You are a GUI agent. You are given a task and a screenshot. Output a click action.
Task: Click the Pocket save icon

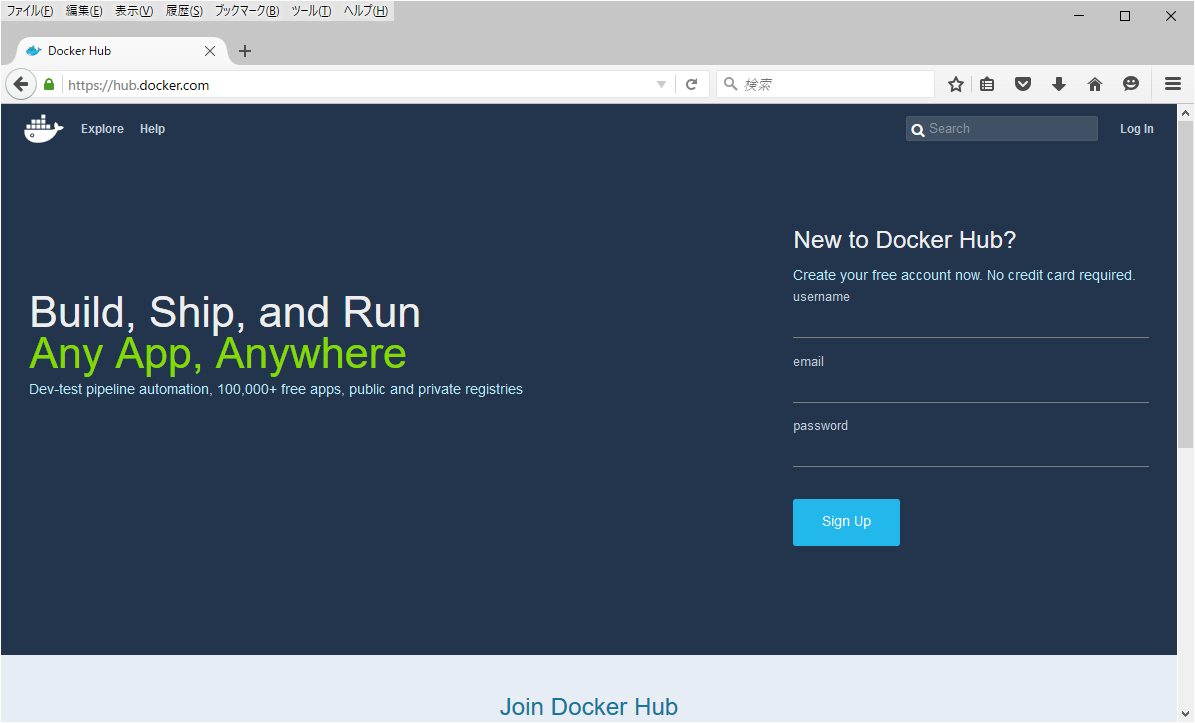1023,85
